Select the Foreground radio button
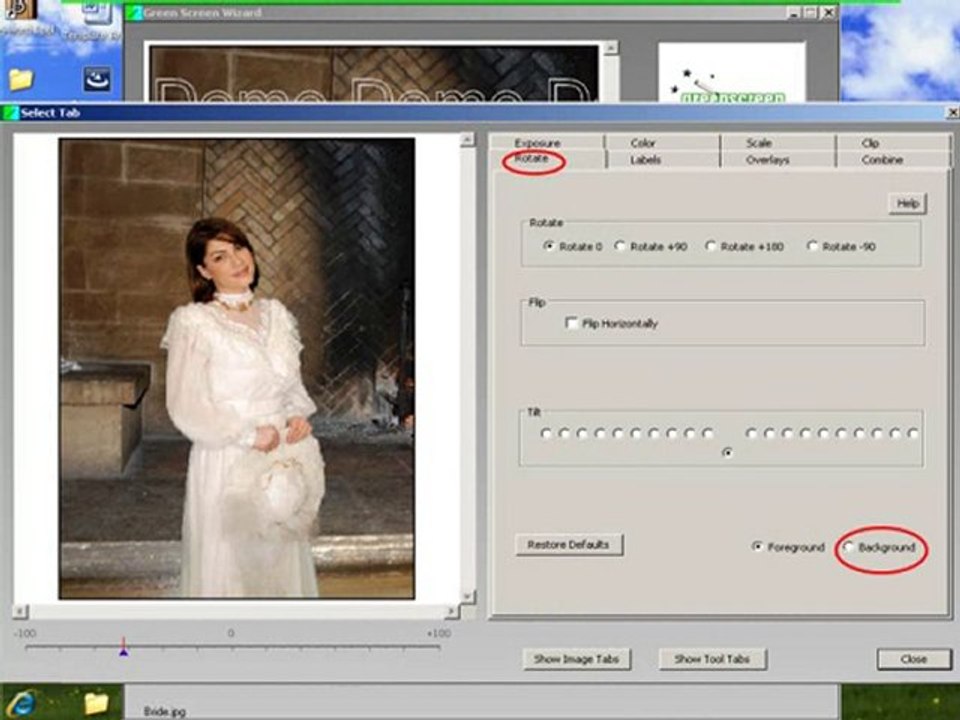The width and height of the screenshot is (960, 720). pos(757,547)
